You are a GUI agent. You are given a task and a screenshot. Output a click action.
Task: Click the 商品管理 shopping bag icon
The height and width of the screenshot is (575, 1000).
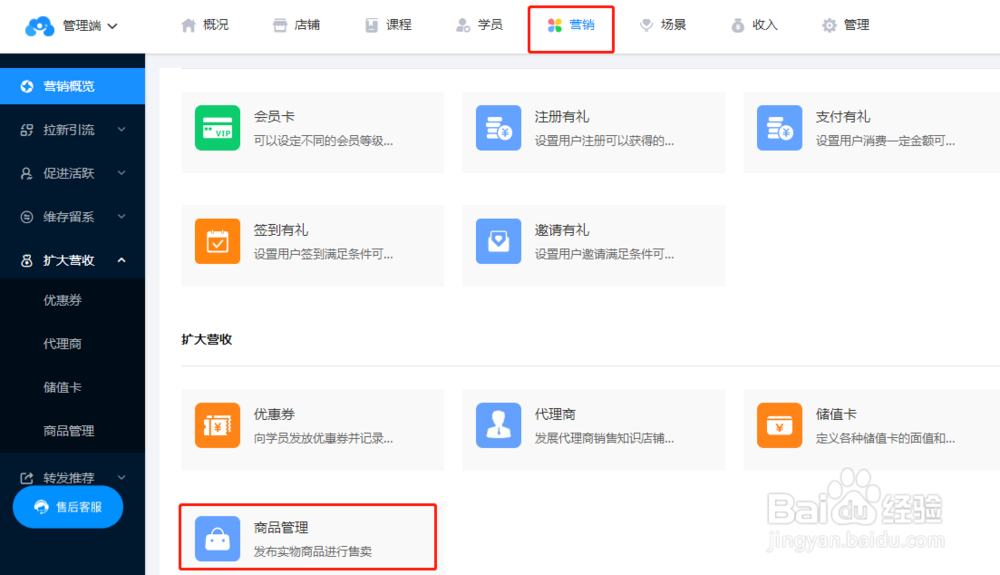click(x=217, y=538)
